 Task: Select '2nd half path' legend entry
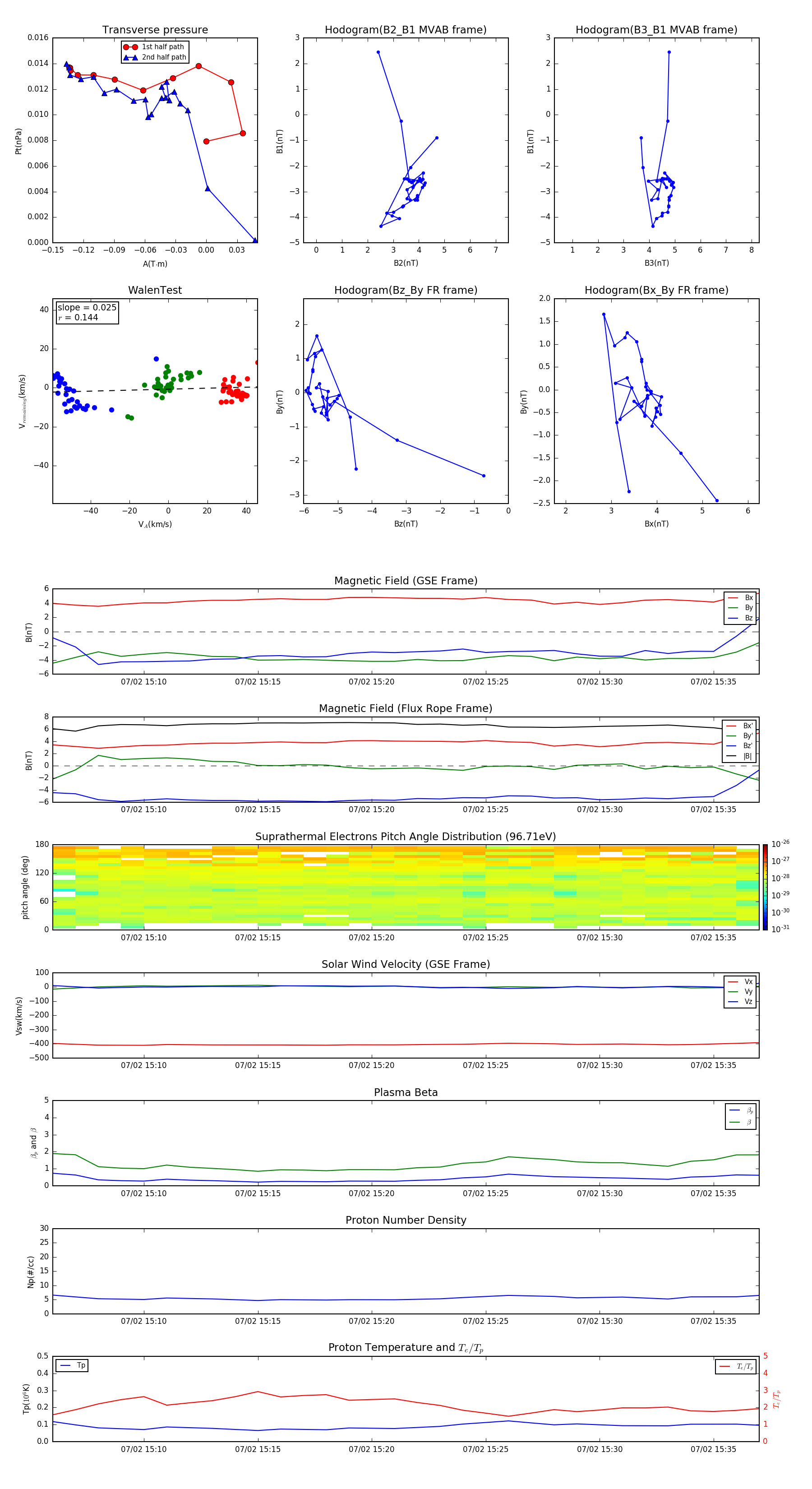click(155, 57)
